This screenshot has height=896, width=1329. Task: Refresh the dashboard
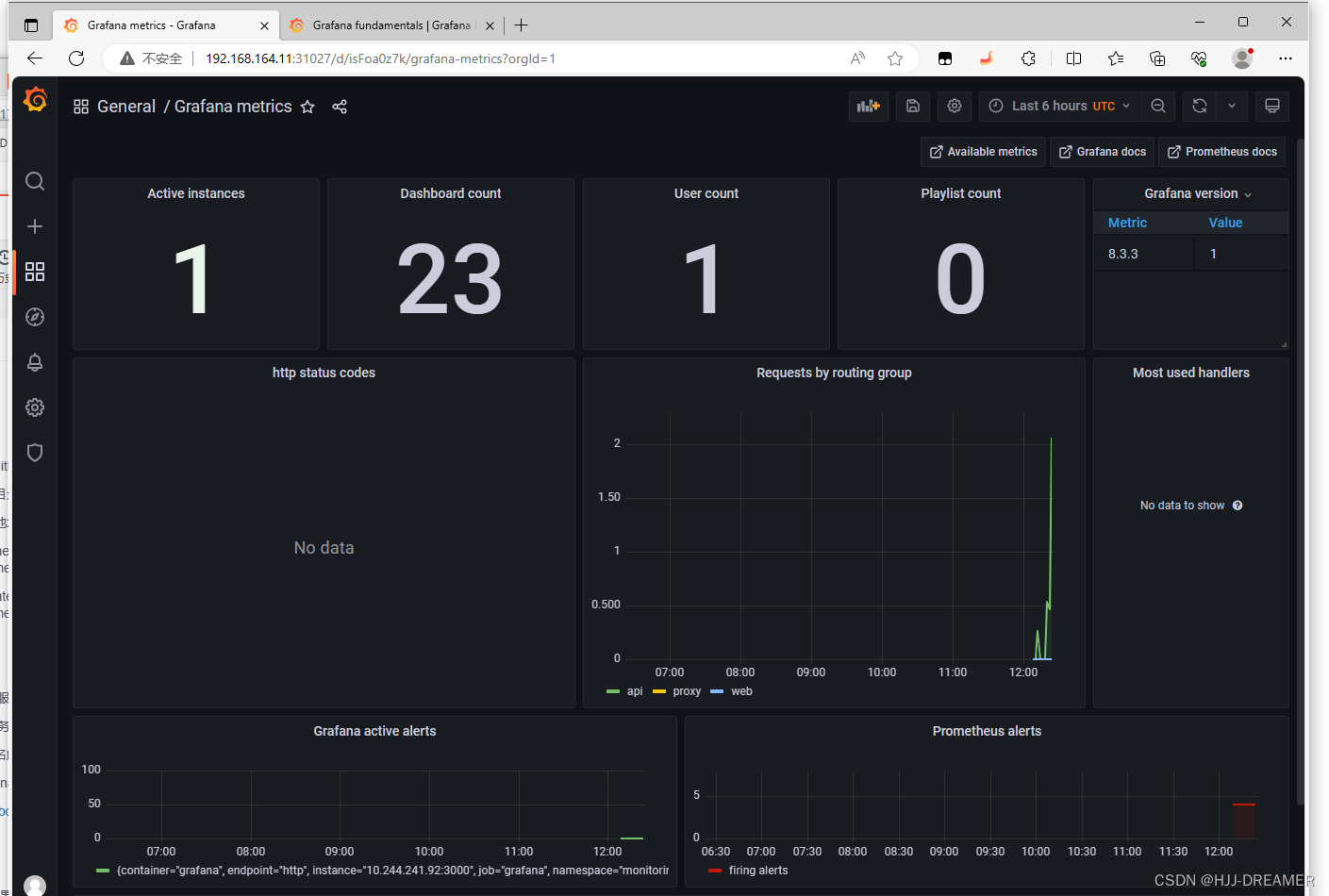1199,107
